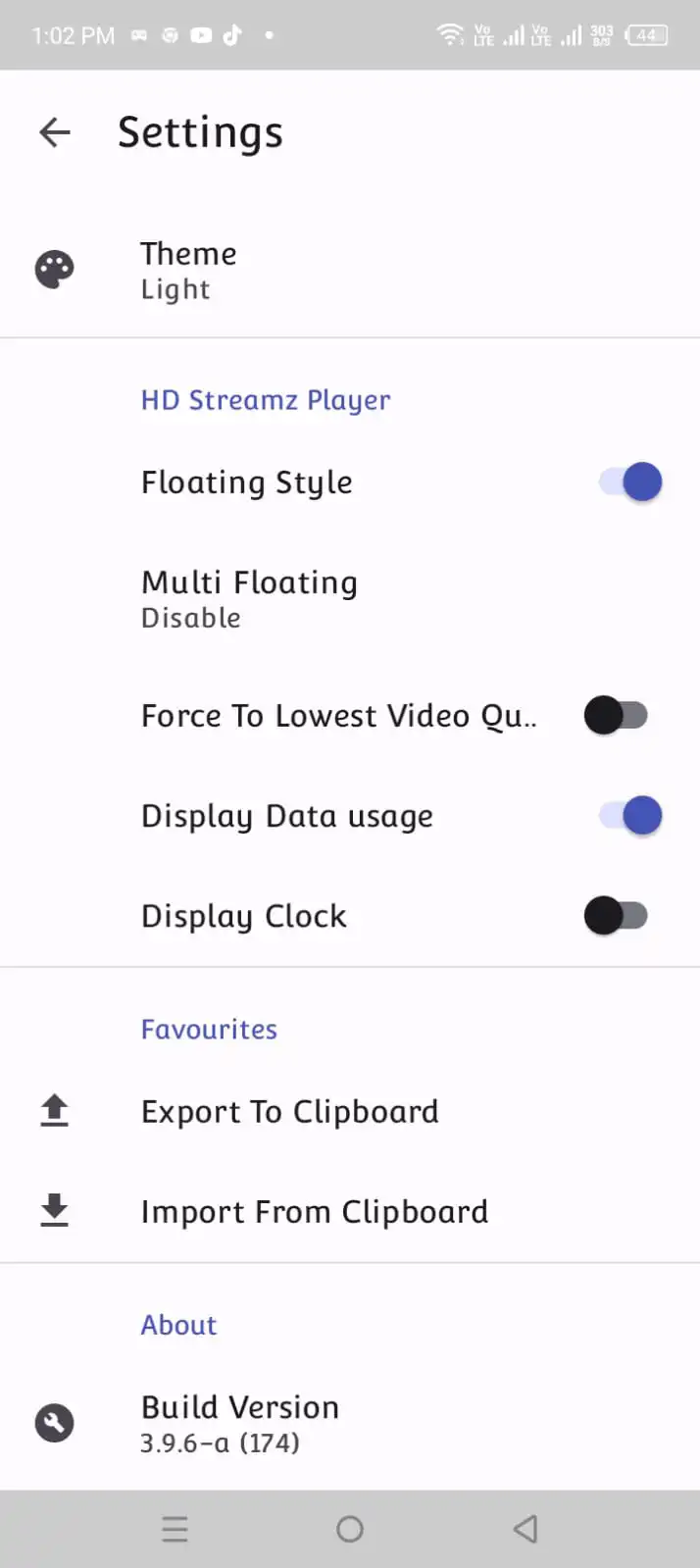Image resolution: width=700 pixels, height=1568 pixels.
Task: Tap the Build Version entry
Action: (240, 1423)
